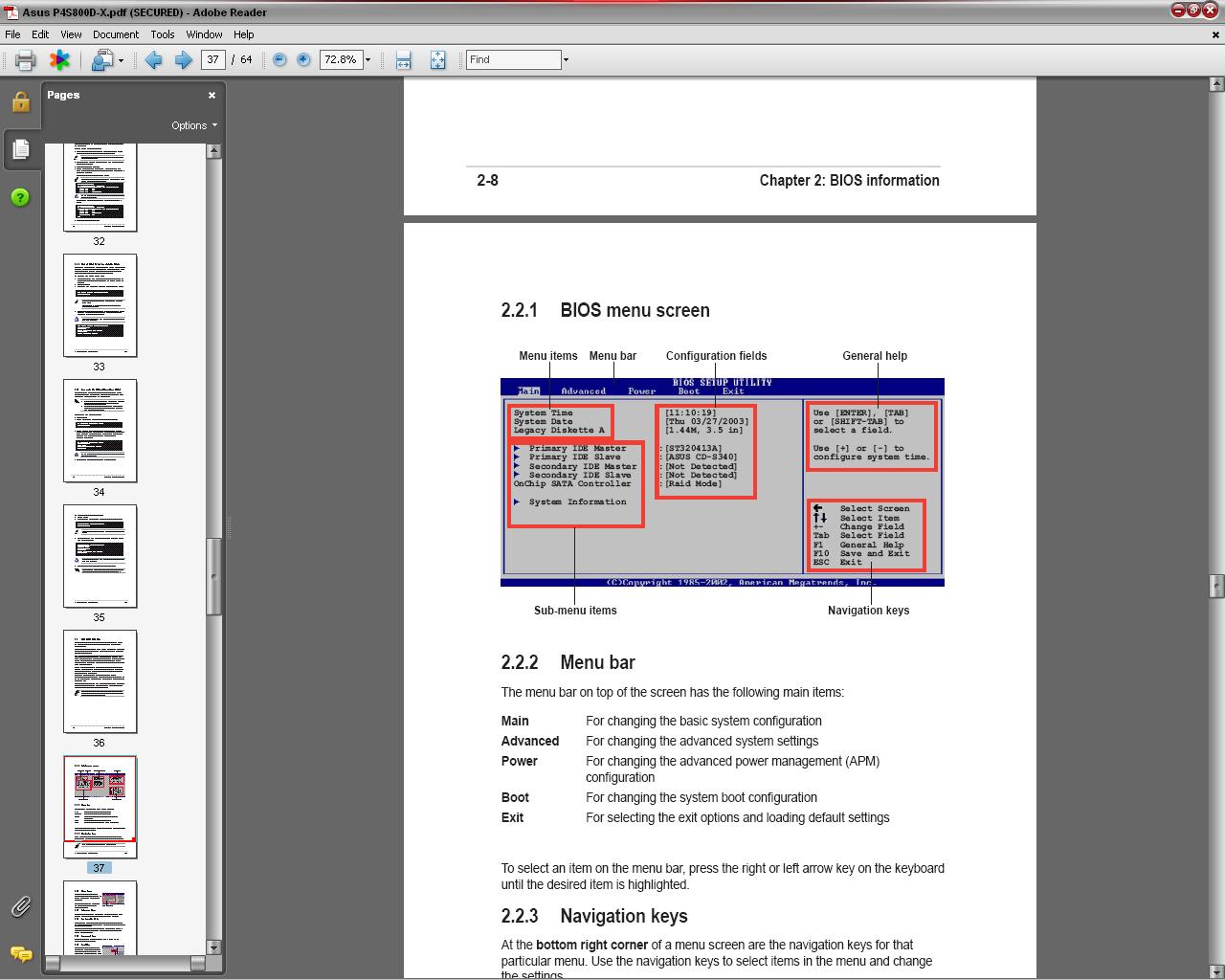Click thumbnail panel vertical scrollbar thumb
Image resolution: width=1225 pixels, height=980 pixels.
(x=213, y=577)
